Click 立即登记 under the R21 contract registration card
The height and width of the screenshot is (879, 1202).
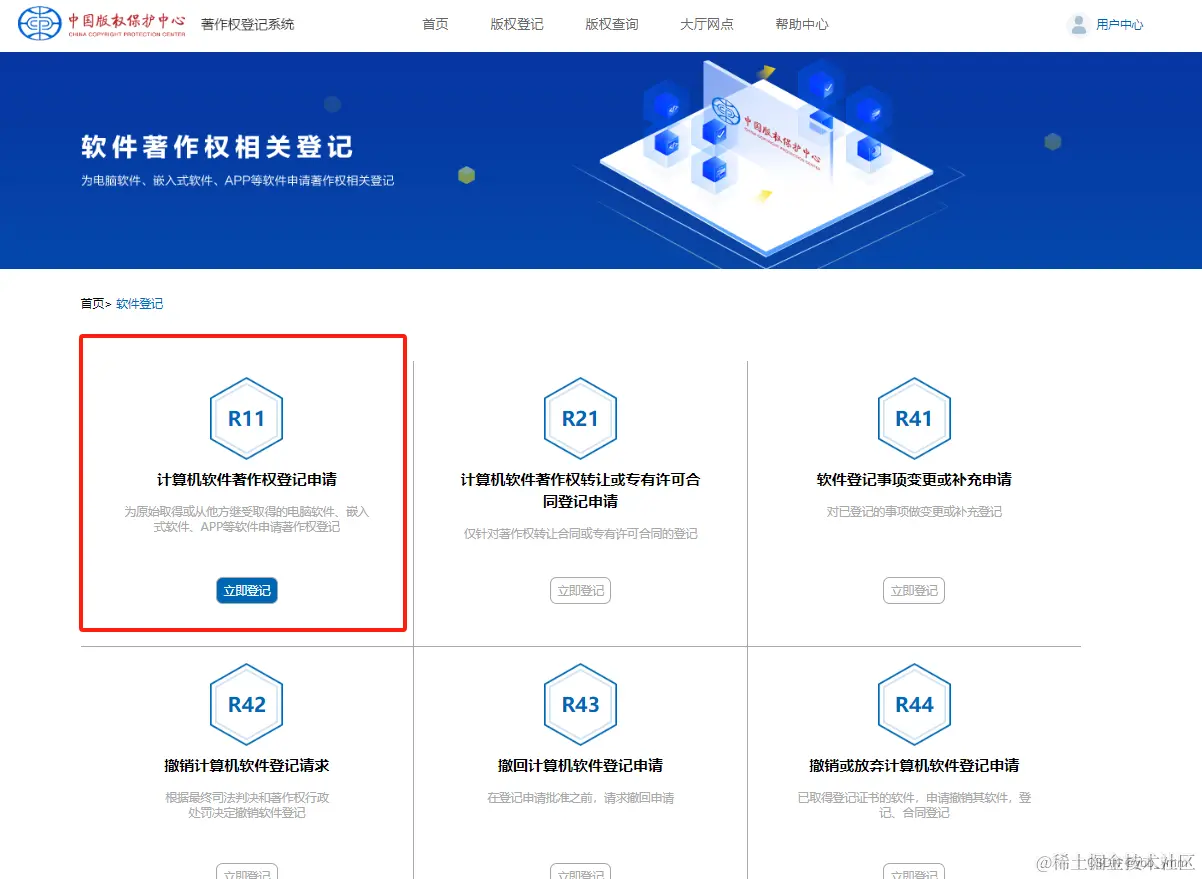coord(580,590)
